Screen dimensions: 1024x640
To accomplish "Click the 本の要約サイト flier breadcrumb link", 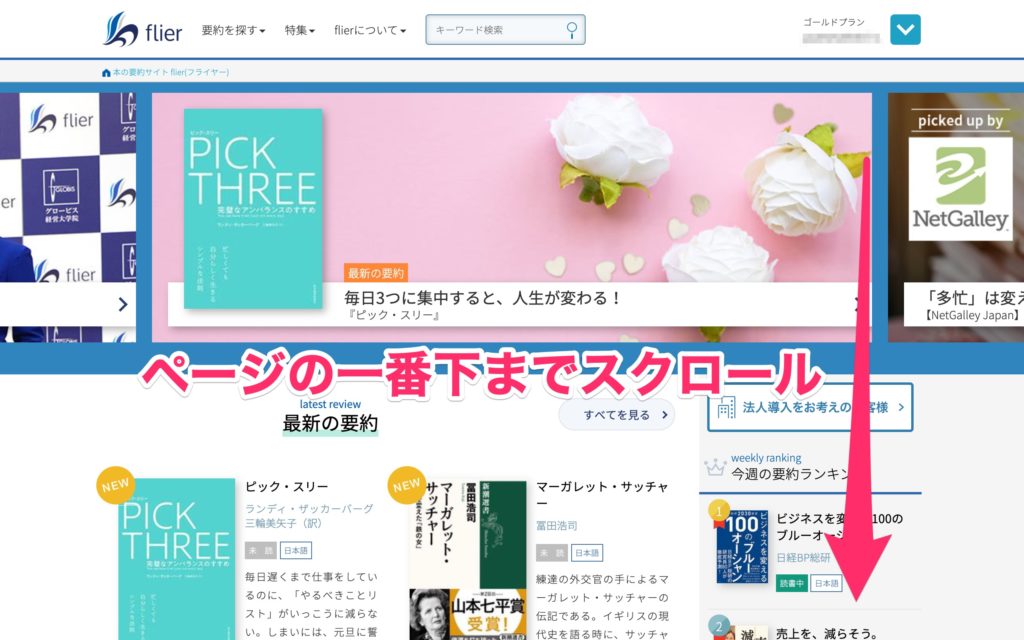I will point(170,72).
